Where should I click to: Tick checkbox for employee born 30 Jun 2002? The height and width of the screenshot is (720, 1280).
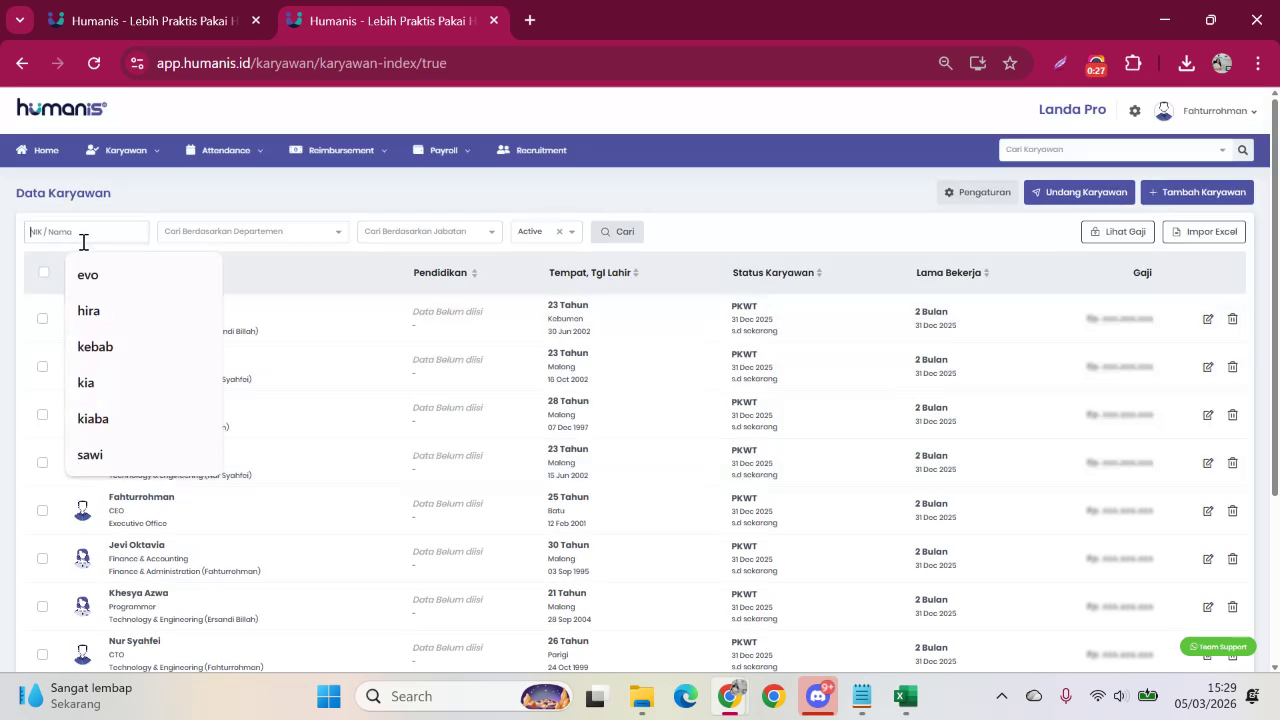point(42,319)
